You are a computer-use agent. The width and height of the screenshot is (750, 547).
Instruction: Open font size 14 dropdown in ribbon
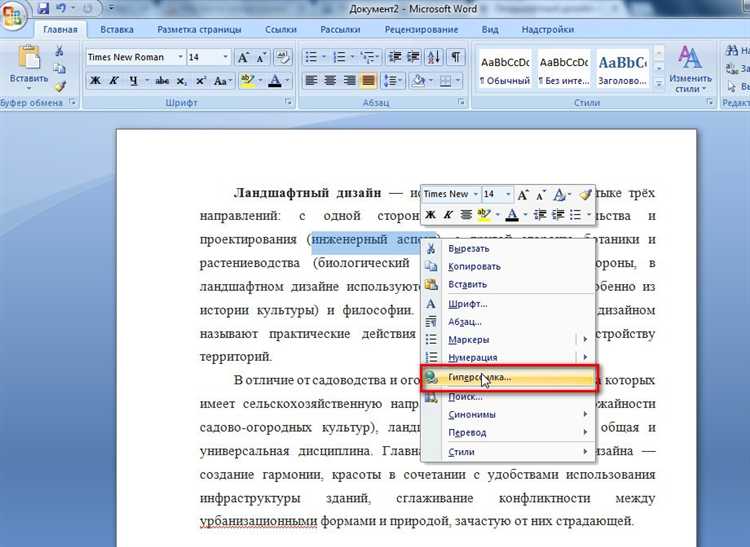click(x=225, y=57)
